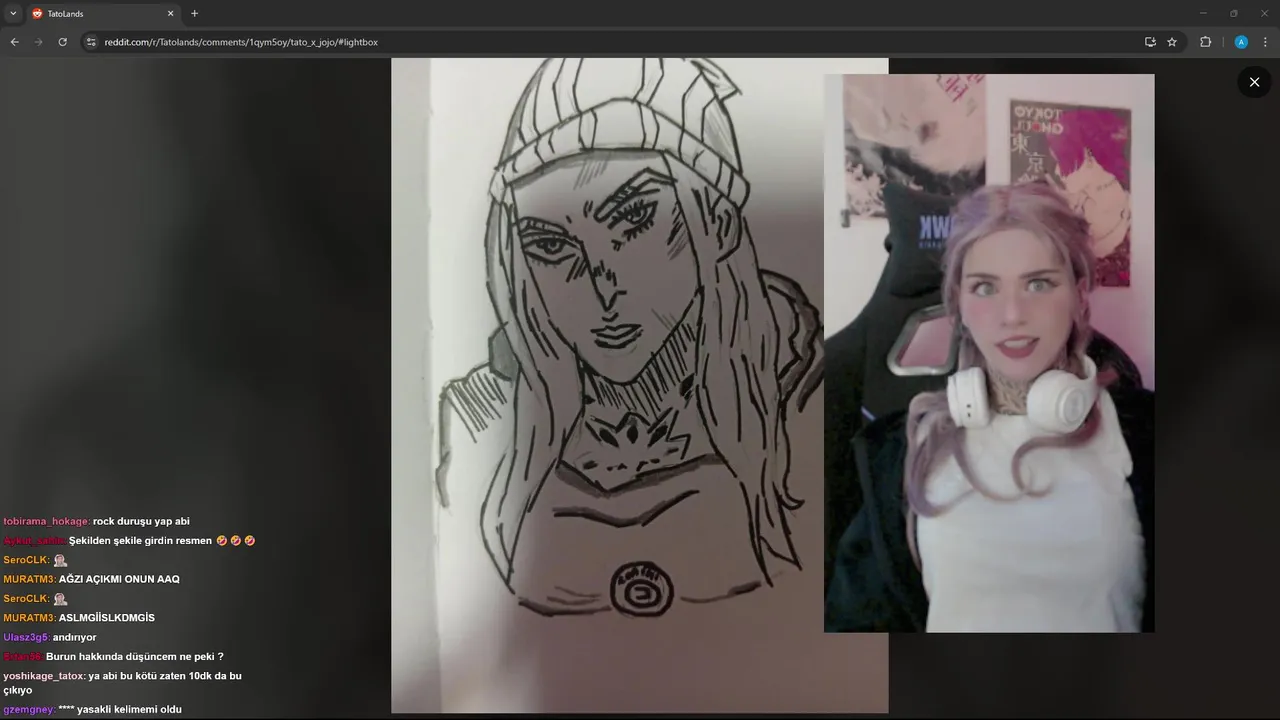Open the browser extensions menu
Viewport: 1280px width, 720px height.
tap(1205, 42)
